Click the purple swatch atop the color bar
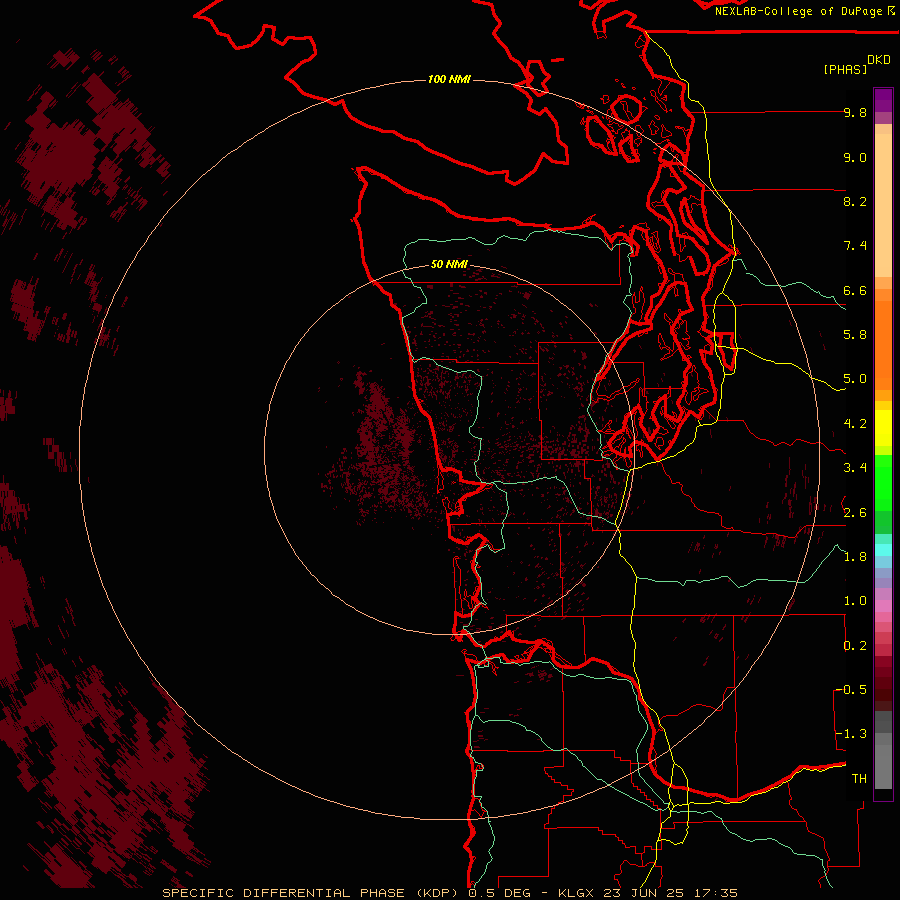Screen dimensions: 900x900 (x=883, y=100)
